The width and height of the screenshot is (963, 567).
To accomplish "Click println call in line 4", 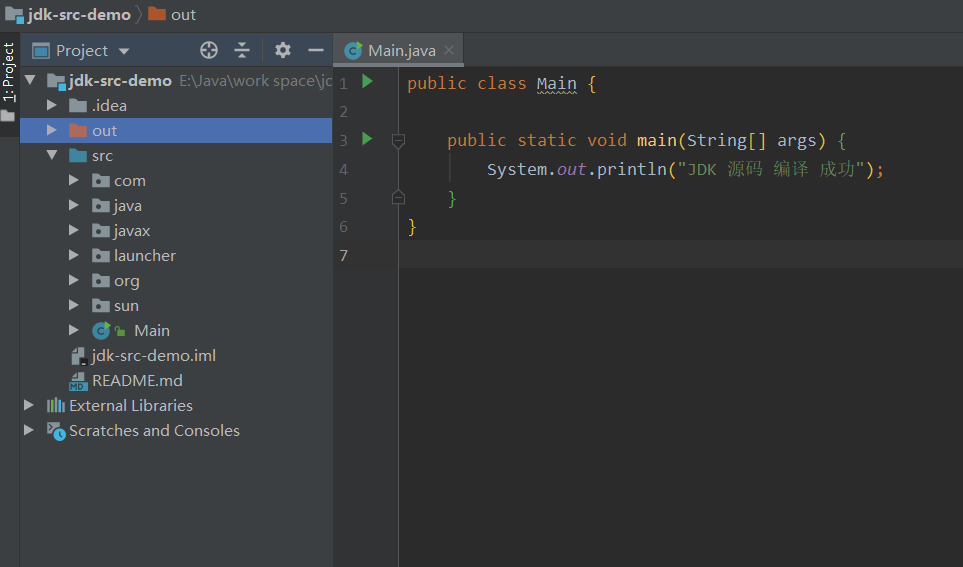I will coord(632,169).
